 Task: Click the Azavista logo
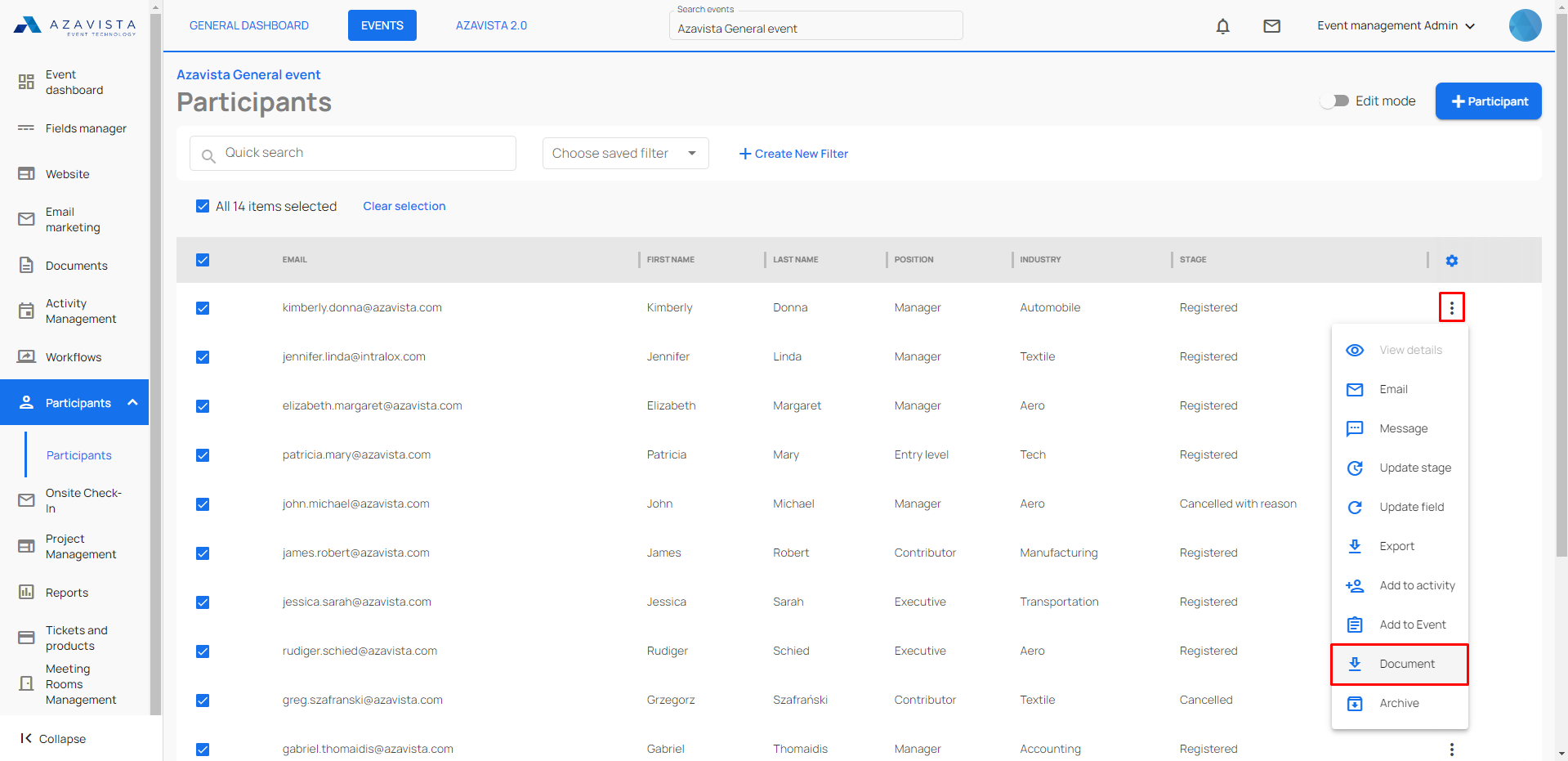[74, 25]
